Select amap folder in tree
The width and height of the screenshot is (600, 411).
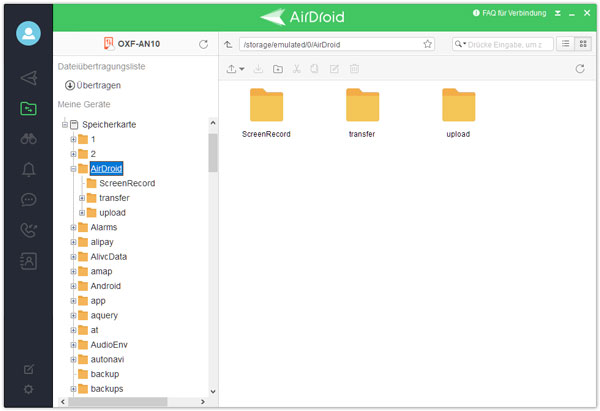point(101,271)
